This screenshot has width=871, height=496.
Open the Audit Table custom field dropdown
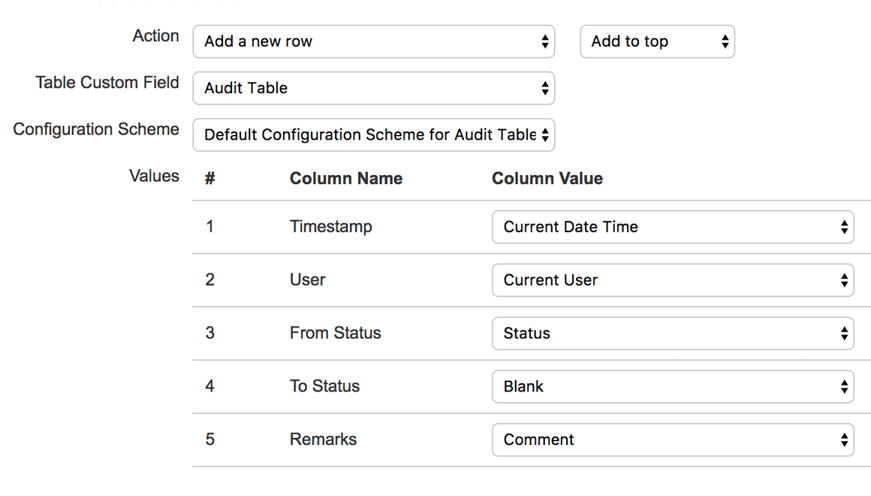click(373, 88)
